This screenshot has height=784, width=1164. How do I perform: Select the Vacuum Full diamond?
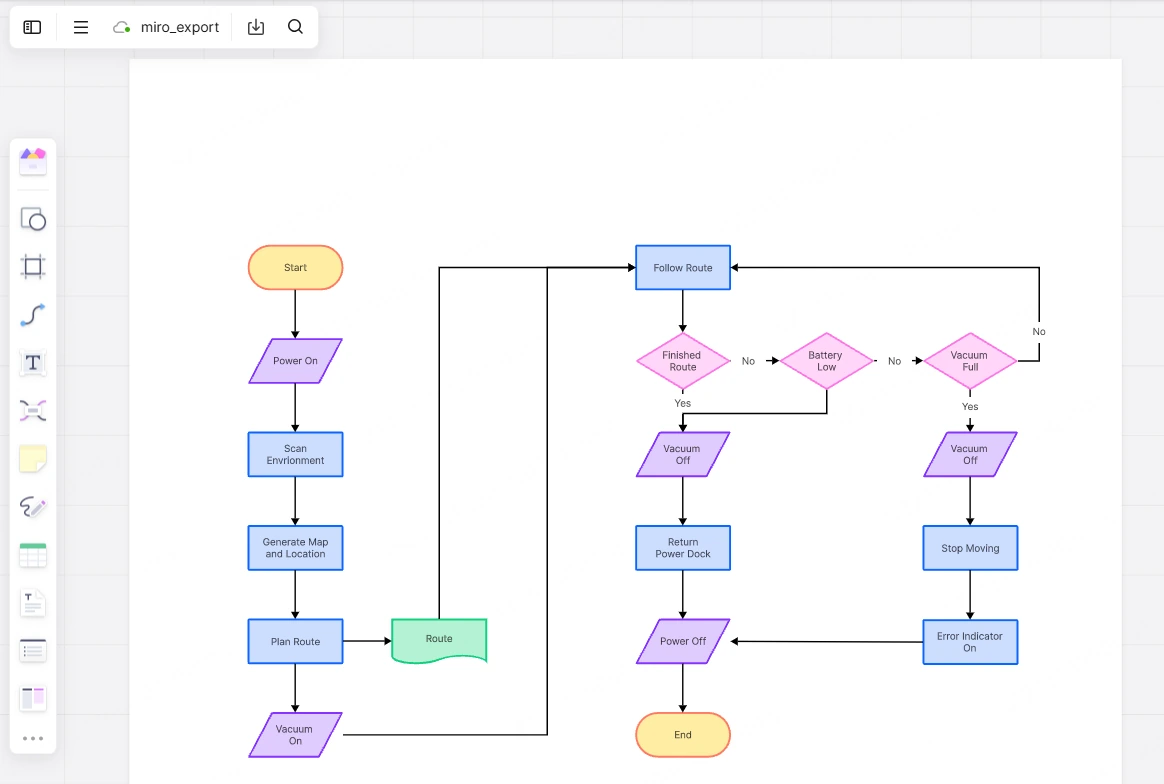tap(970, 361)
